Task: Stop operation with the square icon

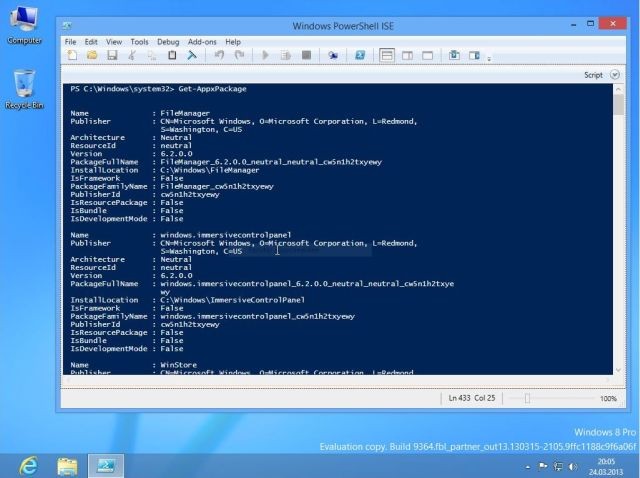Action: pyautogui.click(x=306, y=55)
